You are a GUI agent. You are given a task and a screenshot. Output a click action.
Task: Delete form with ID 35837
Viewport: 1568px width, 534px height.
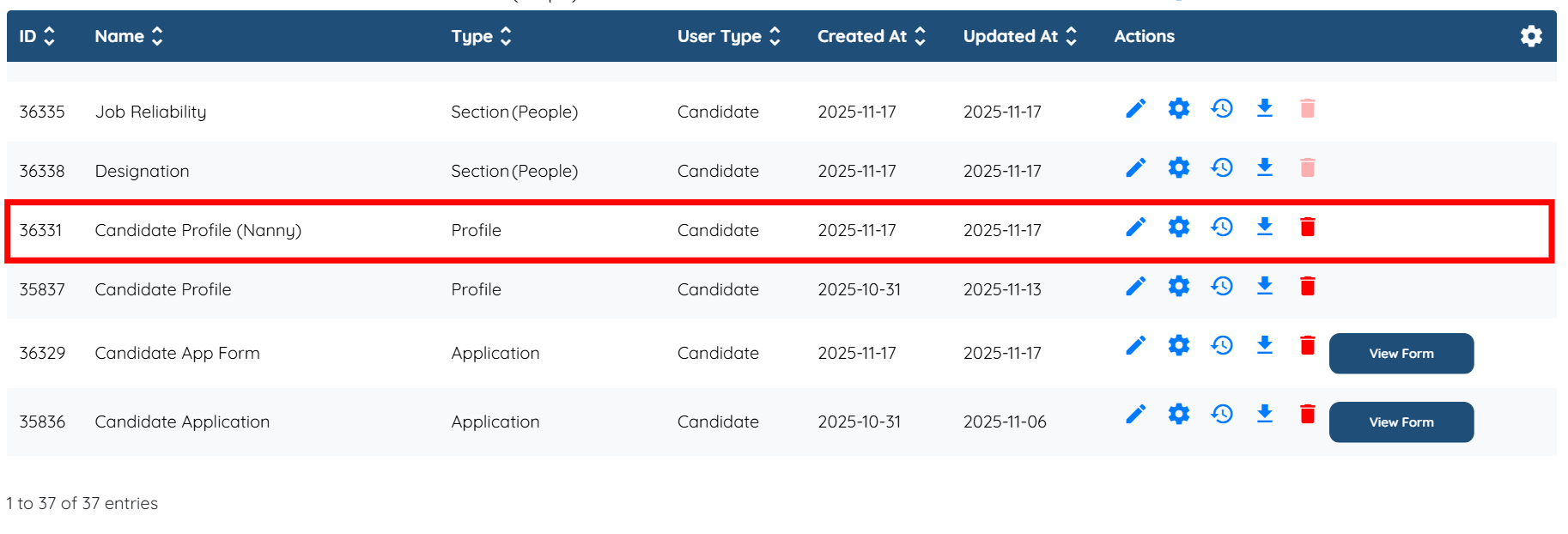[1307, 286]
